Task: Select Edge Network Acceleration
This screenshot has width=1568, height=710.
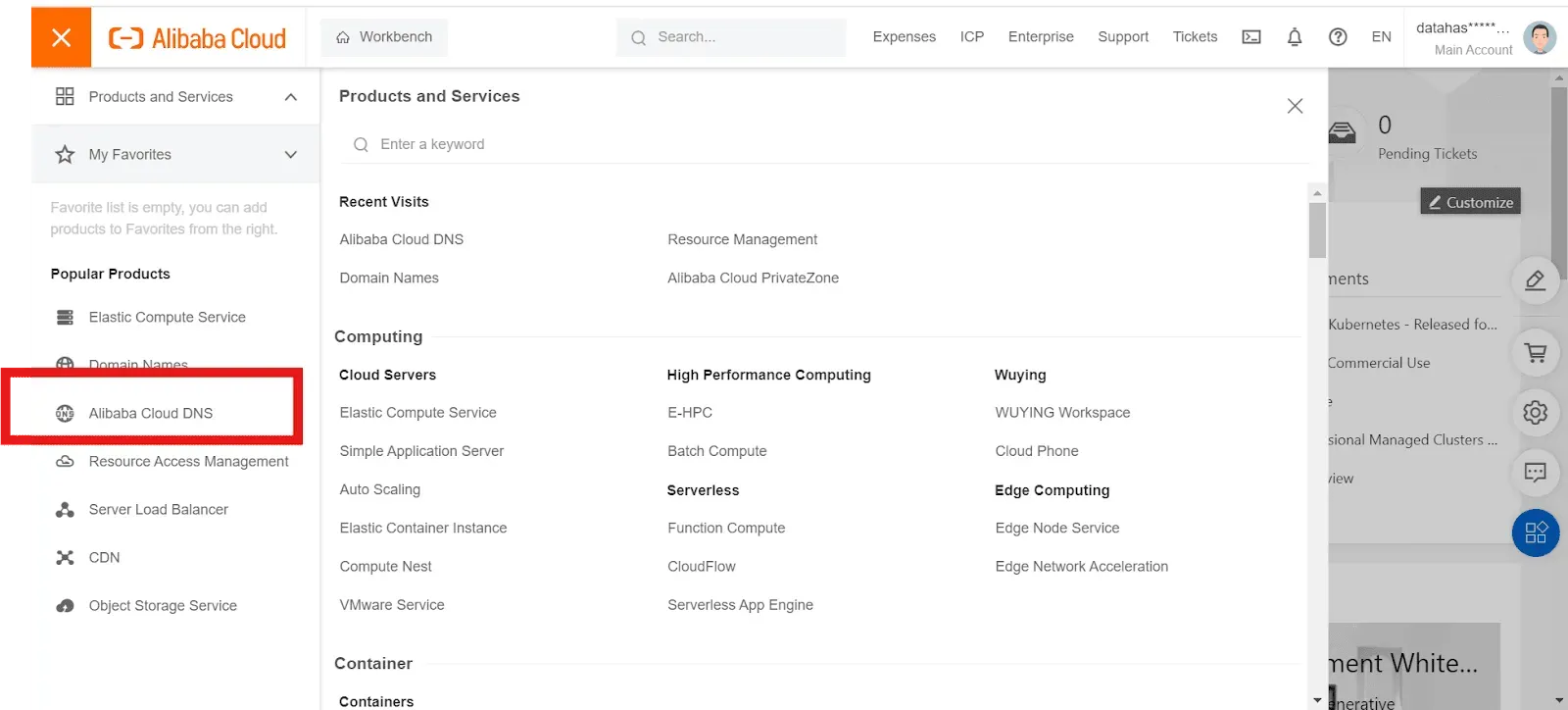Action: (1082, 567)
